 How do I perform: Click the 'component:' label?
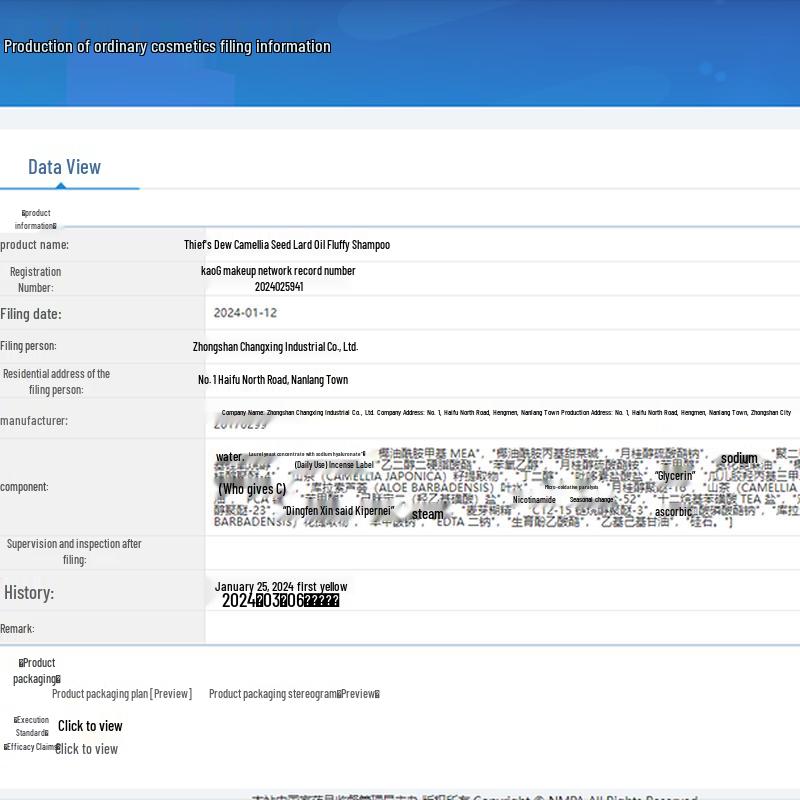(24, 487)
